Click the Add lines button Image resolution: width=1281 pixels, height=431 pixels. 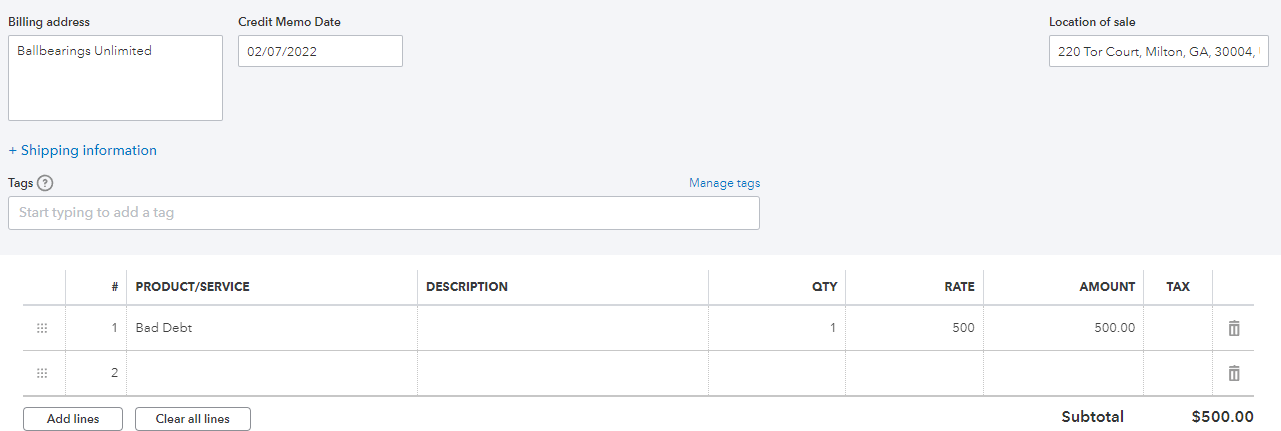(73, 419)
